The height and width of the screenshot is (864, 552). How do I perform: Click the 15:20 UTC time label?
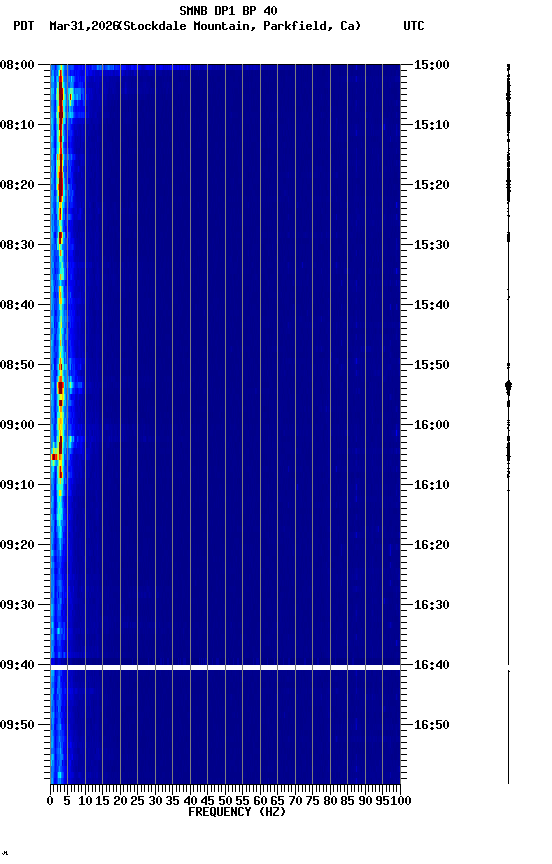pos(431,185)
